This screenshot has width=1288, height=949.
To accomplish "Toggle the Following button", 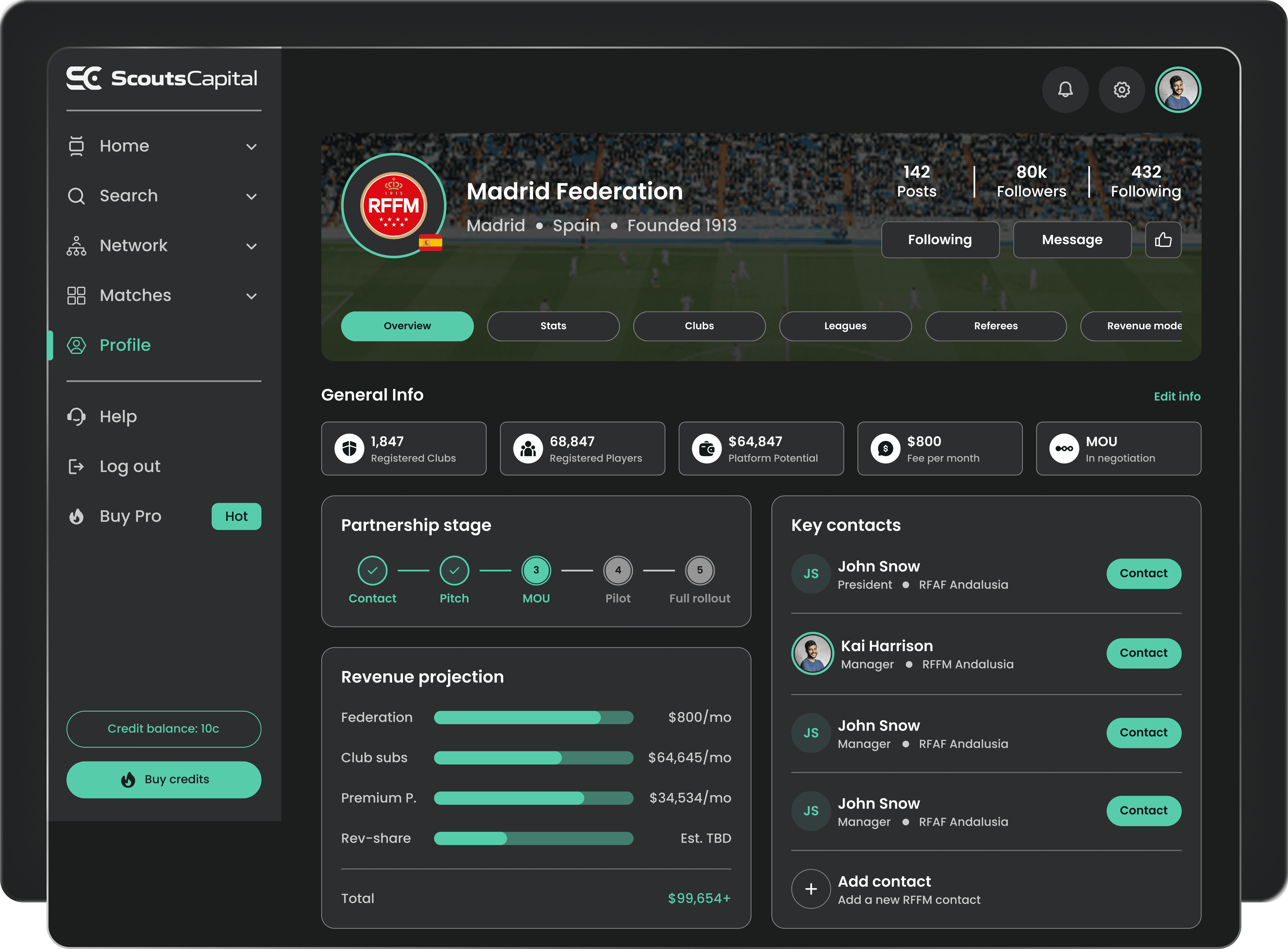I will point(940,240).
